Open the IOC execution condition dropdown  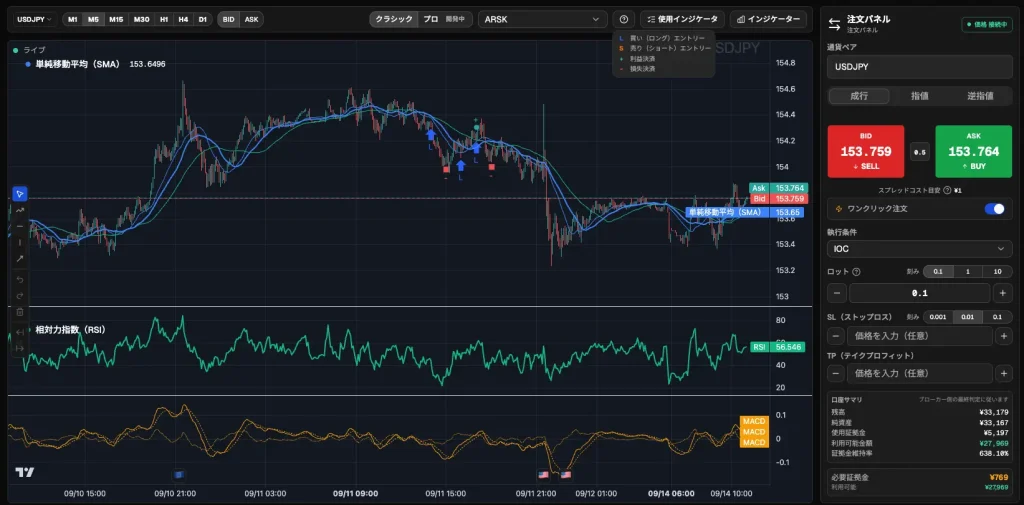920,249
